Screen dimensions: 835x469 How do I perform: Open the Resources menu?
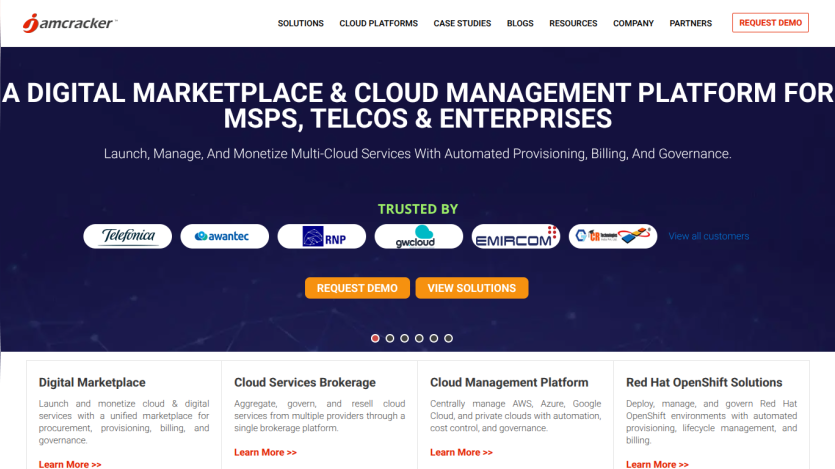click(x=573, y=23)
